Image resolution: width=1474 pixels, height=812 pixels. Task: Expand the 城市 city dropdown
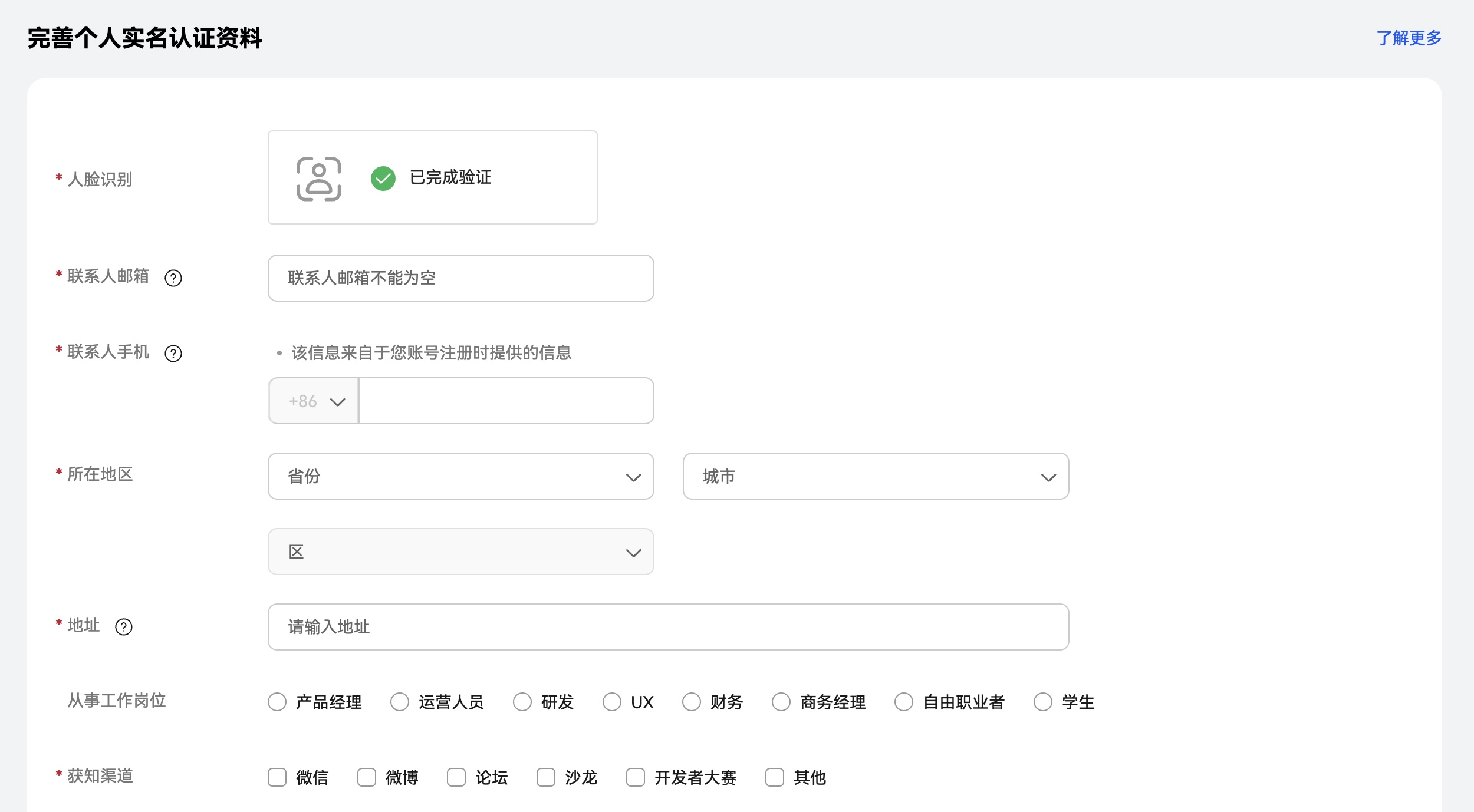tap(876, 476)
